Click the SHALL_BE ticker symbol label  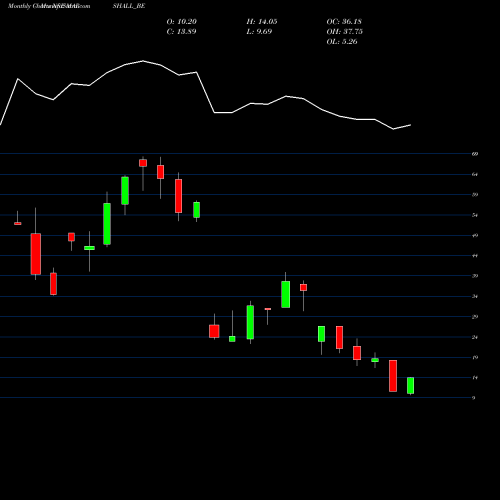129,6
